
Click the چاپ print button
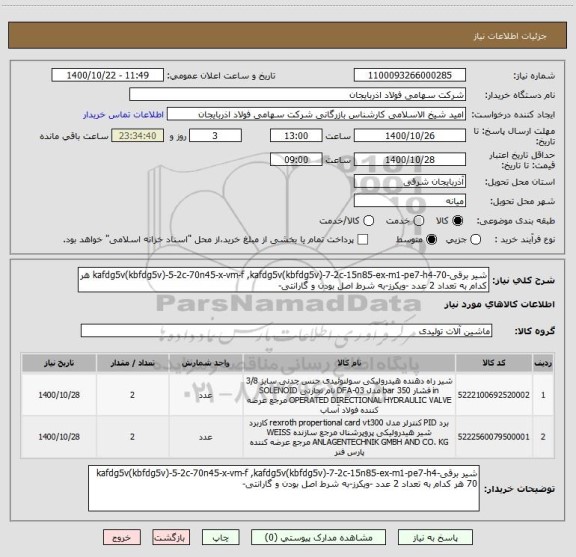point(220,538)
